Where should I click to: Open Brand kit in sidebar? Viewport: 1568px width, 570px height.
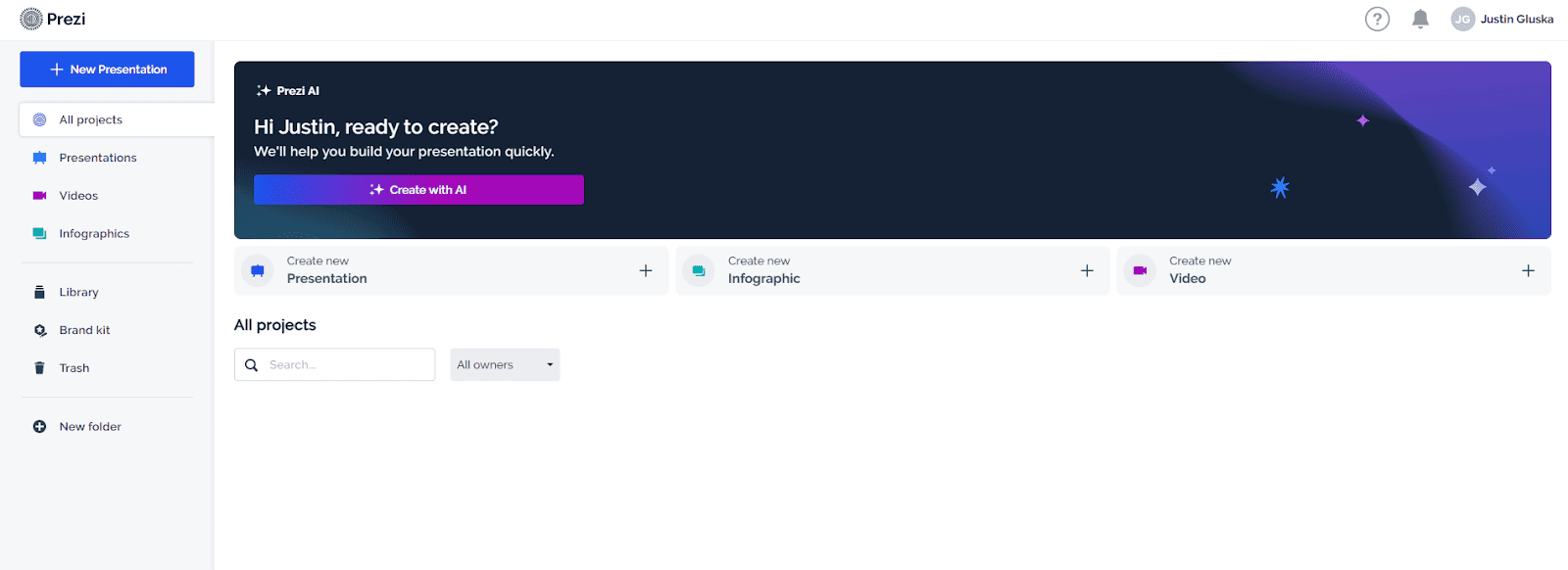(84, 330)
